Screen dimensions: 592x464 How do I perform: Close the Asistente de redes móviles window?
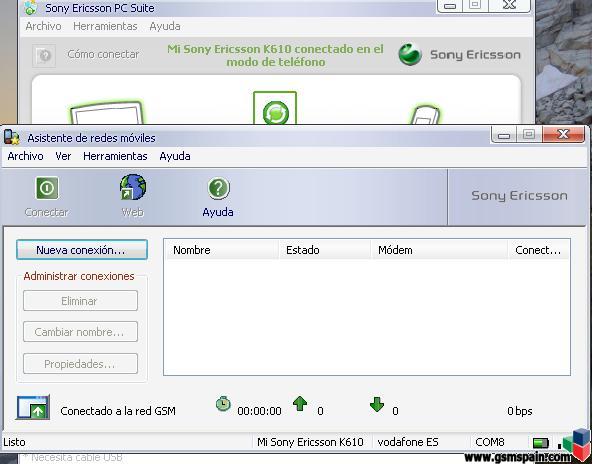tap(563, 134)
